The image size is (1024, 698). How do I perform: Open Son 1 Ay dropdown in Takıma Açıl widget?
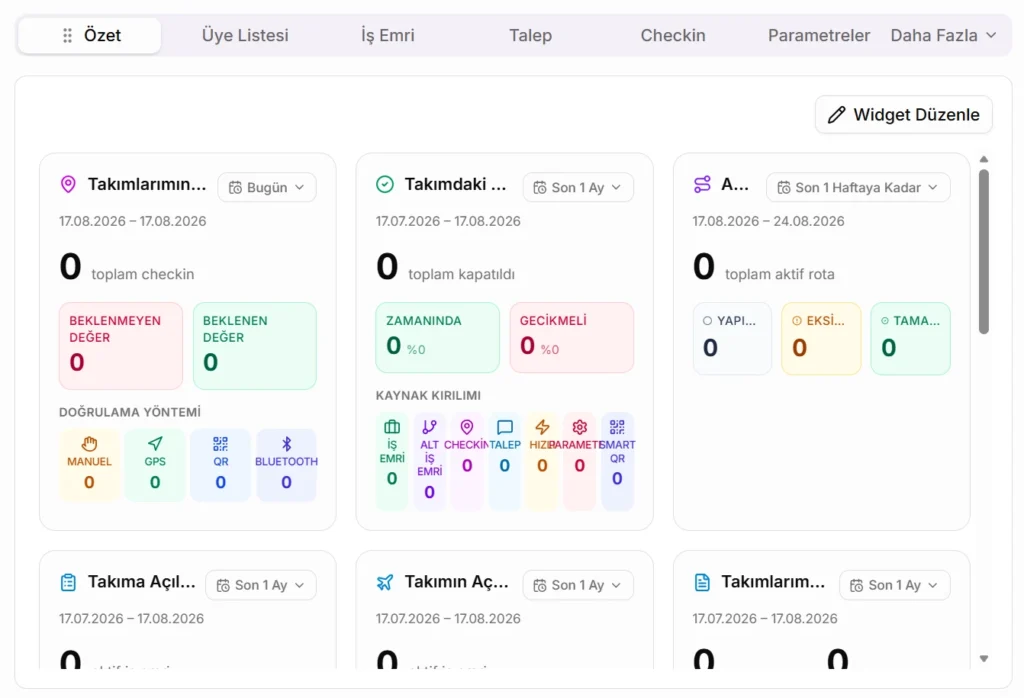coord(261,585)
